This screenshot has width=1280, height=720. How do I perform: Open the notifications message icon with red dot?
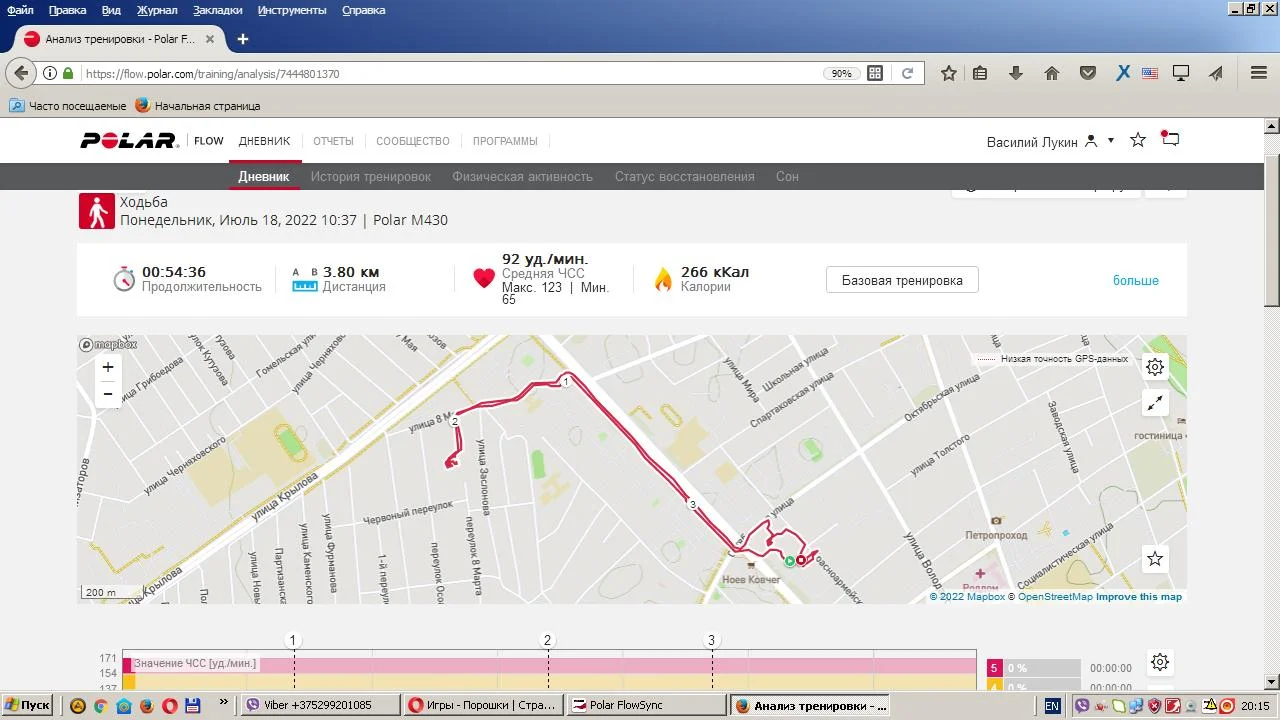point(1170,140)
